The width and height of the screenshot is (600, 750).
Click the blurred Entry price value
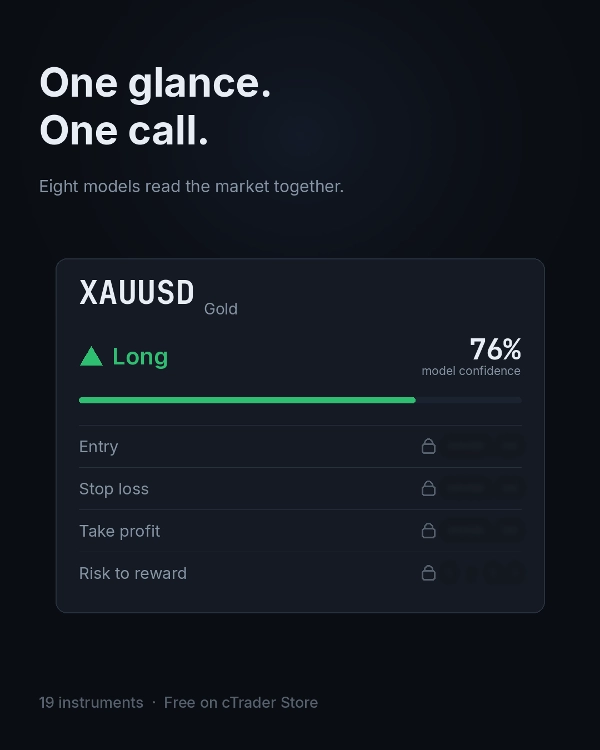click(x=482, y=446)
